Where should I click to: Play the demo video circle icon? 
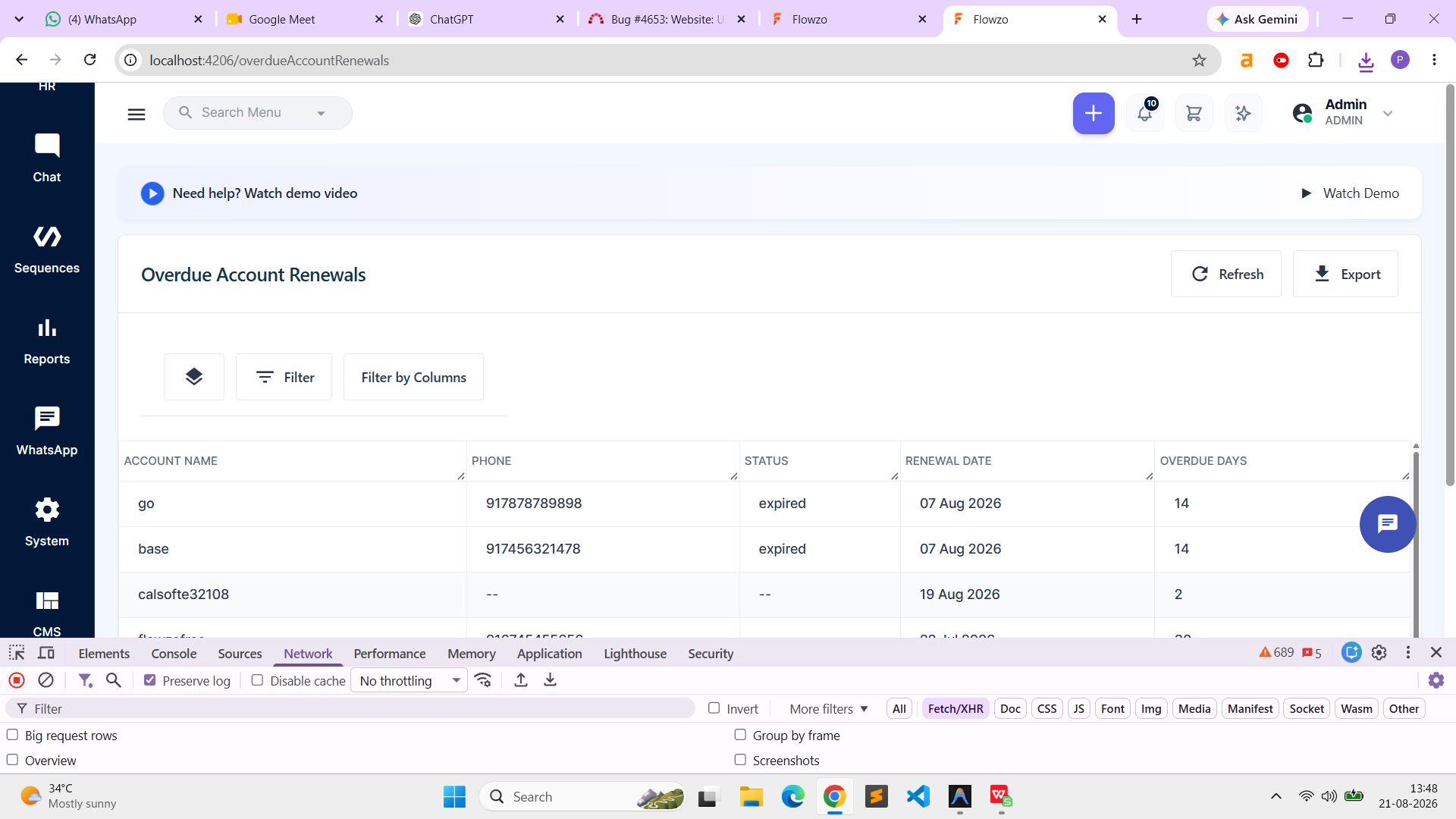(152, 193)
